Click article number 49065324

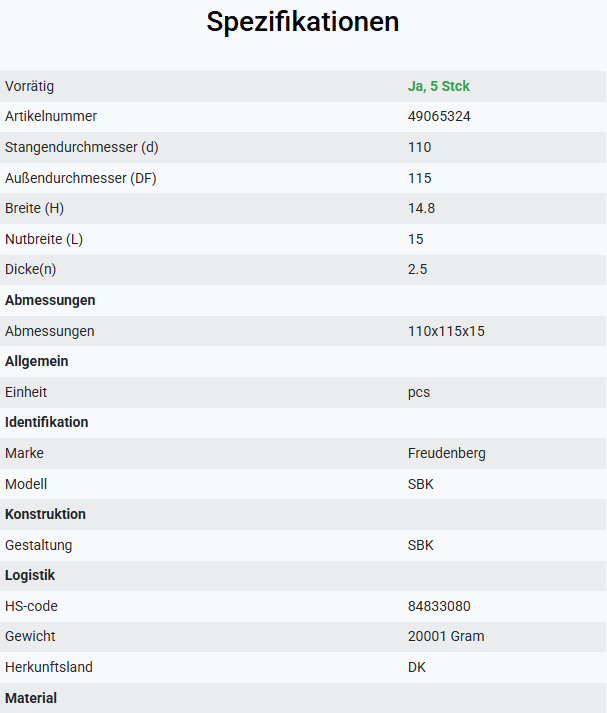[439, 116]
